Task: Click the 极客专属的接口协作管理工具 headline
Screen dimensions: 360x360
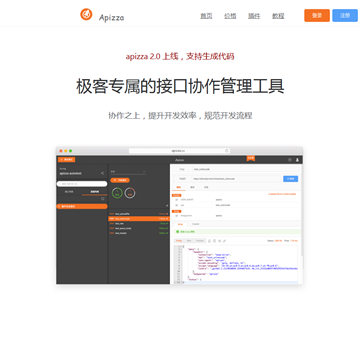Action: pos(180,86)
